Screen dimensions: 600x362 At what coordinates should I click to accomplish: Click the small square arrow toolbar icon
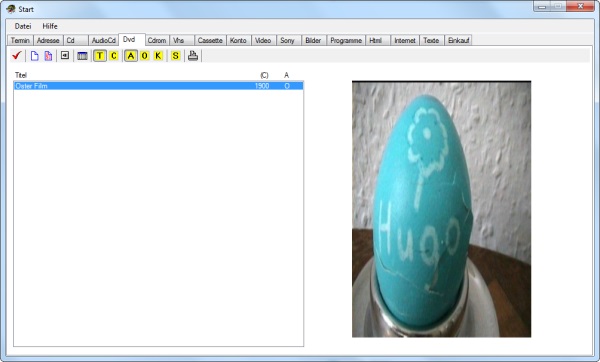65,55
